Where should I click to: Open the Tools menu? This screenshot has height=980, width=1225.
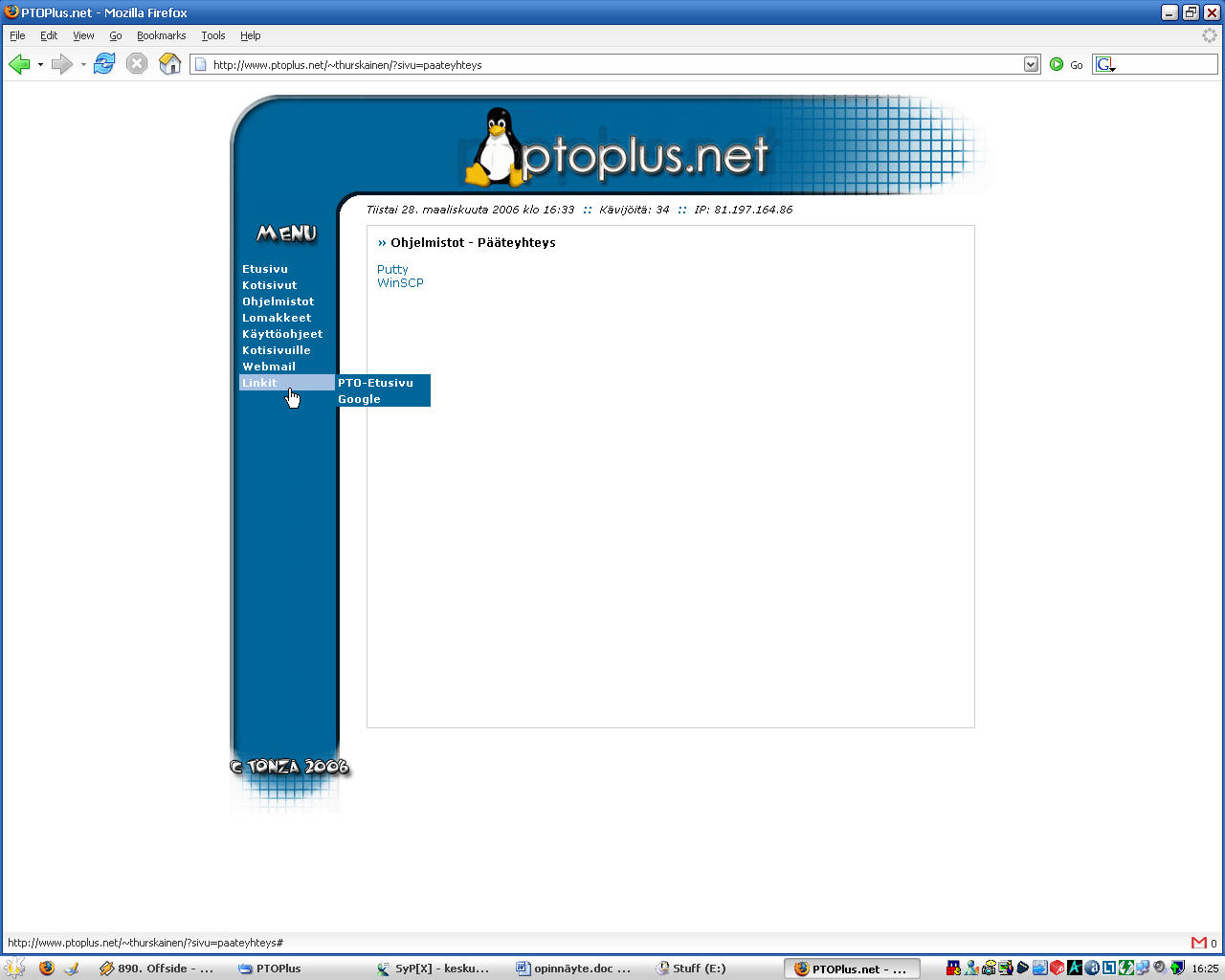coord(212,35)
